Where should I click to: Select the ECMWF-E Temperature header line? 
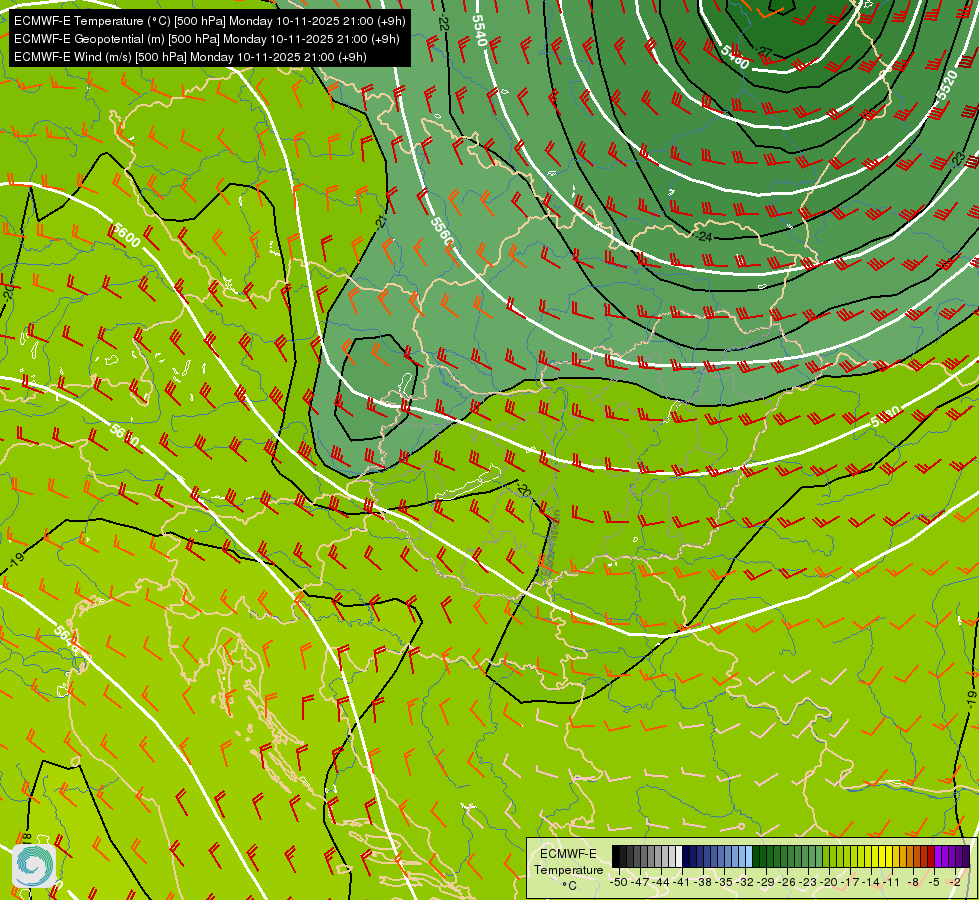pyautogui.click(x=210, y=21)
